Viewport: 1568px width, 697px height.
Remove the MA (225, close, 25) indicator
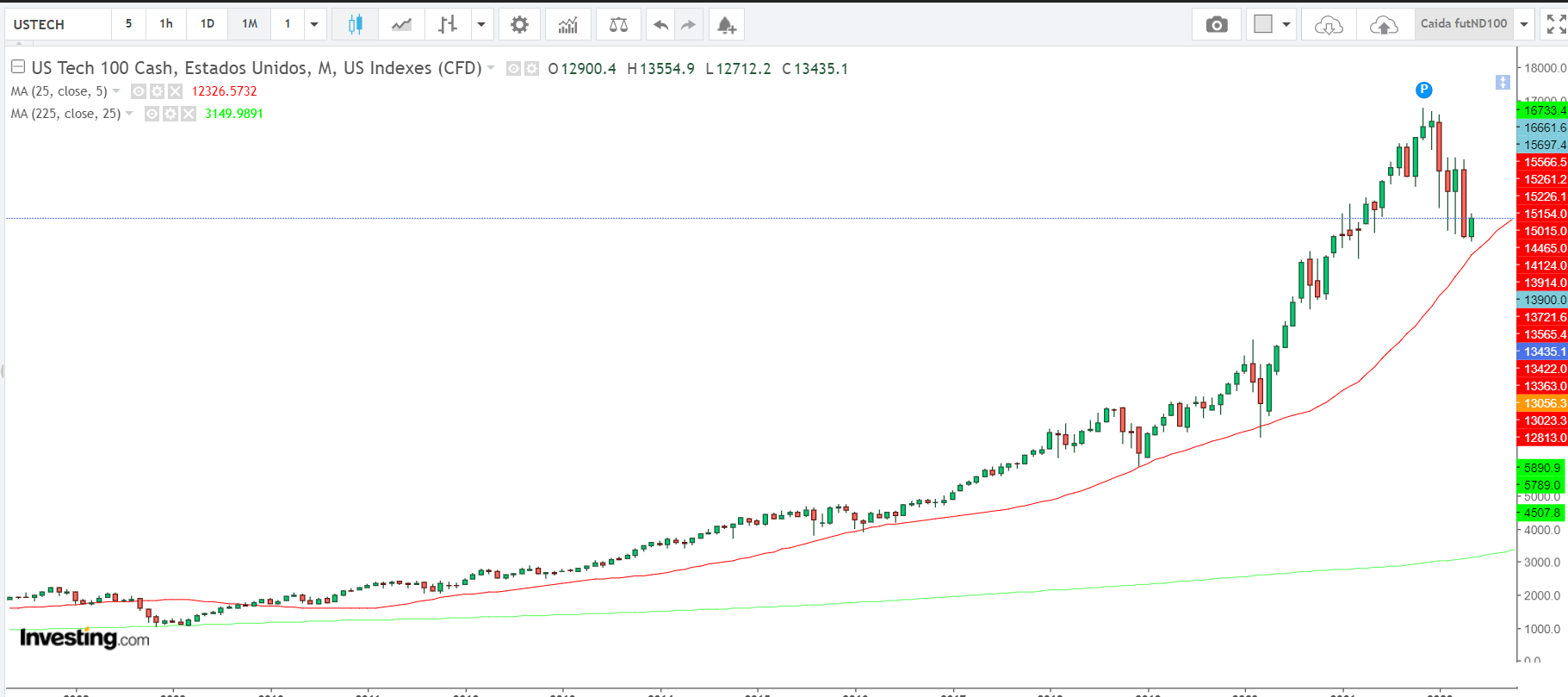[189, 114]
